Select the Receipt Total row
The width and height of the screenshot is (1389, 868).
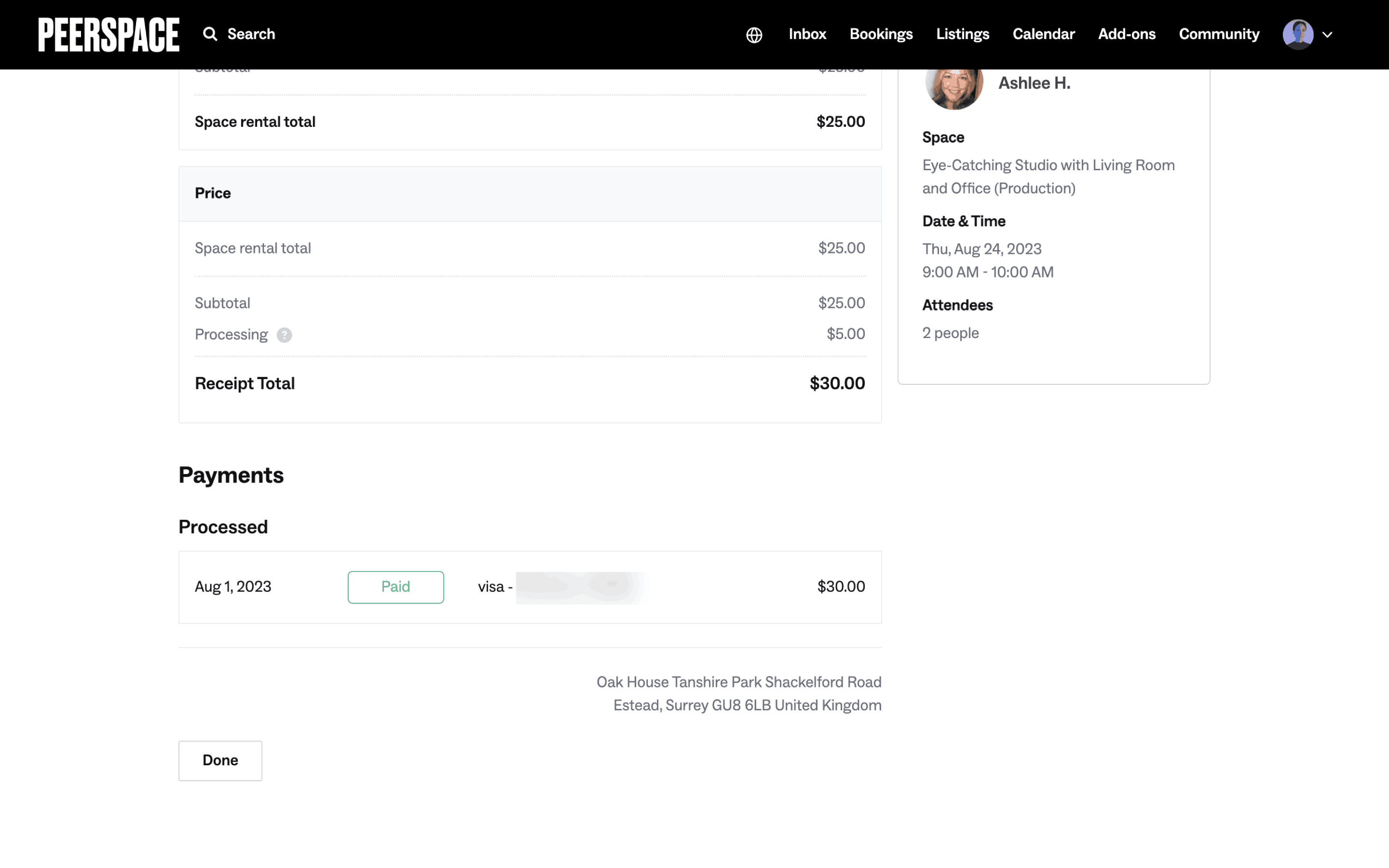pos(530,383)
